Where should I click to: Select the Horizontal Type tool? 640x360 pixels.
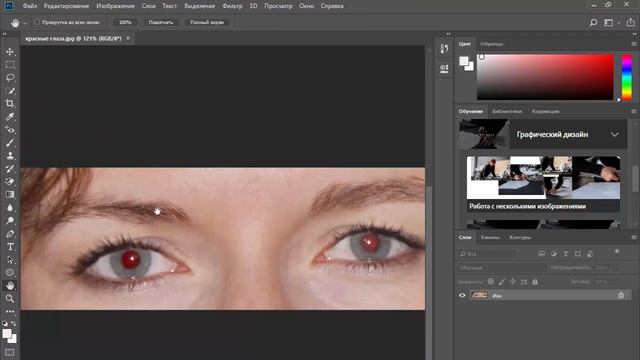pyautogui.click(x=10, y=247)
